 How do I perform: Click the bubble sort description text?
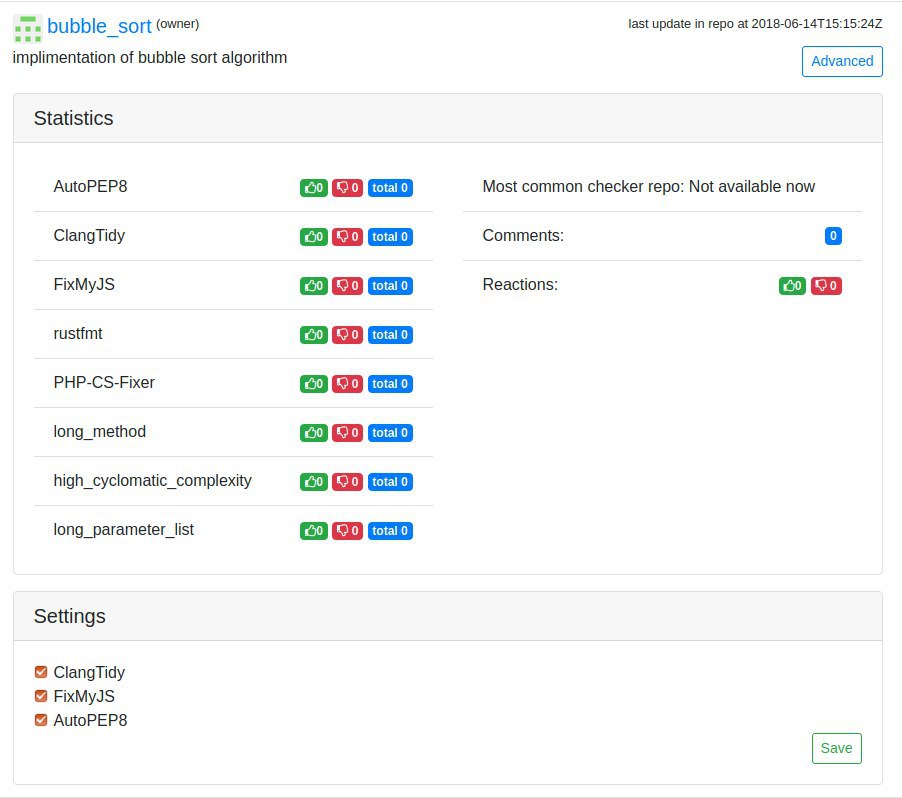pos(150,58)
